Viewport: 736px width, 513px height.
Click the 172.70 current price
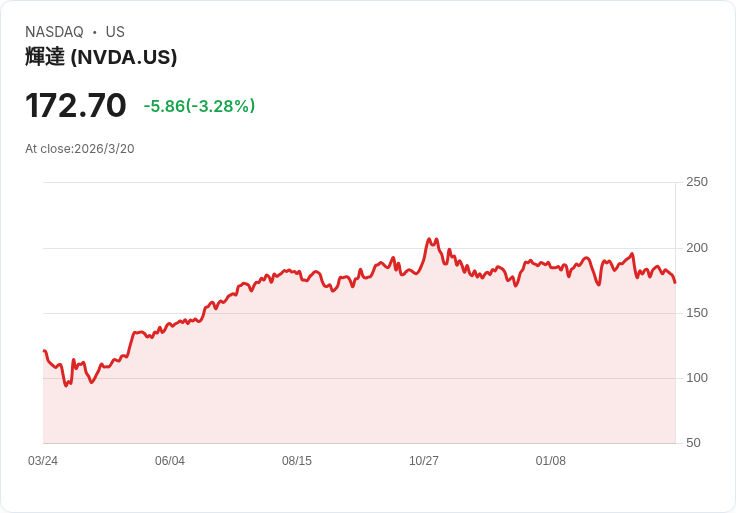point(76,105)
